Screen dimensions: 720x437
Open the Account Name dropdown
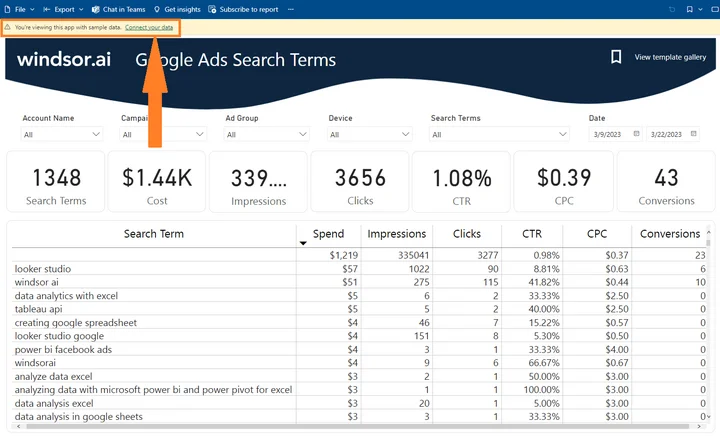coord(62,134)
